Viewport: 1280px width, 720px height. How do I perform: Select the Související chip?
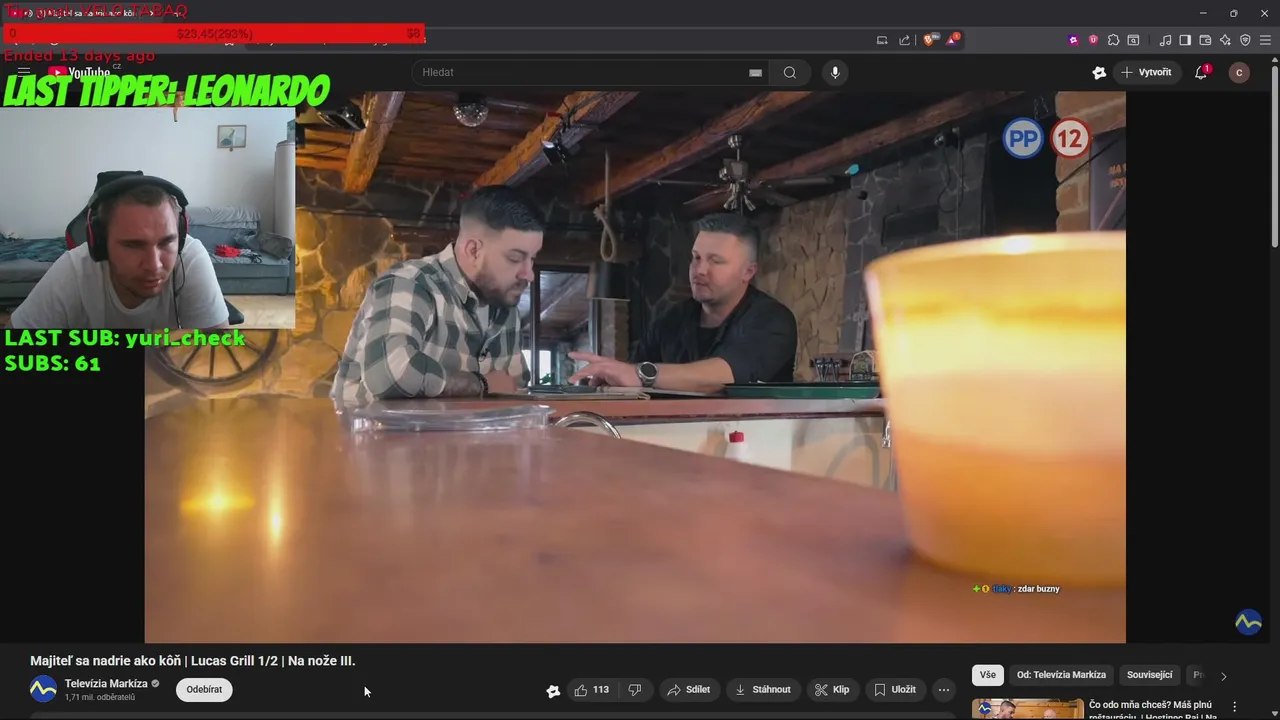1149,675
